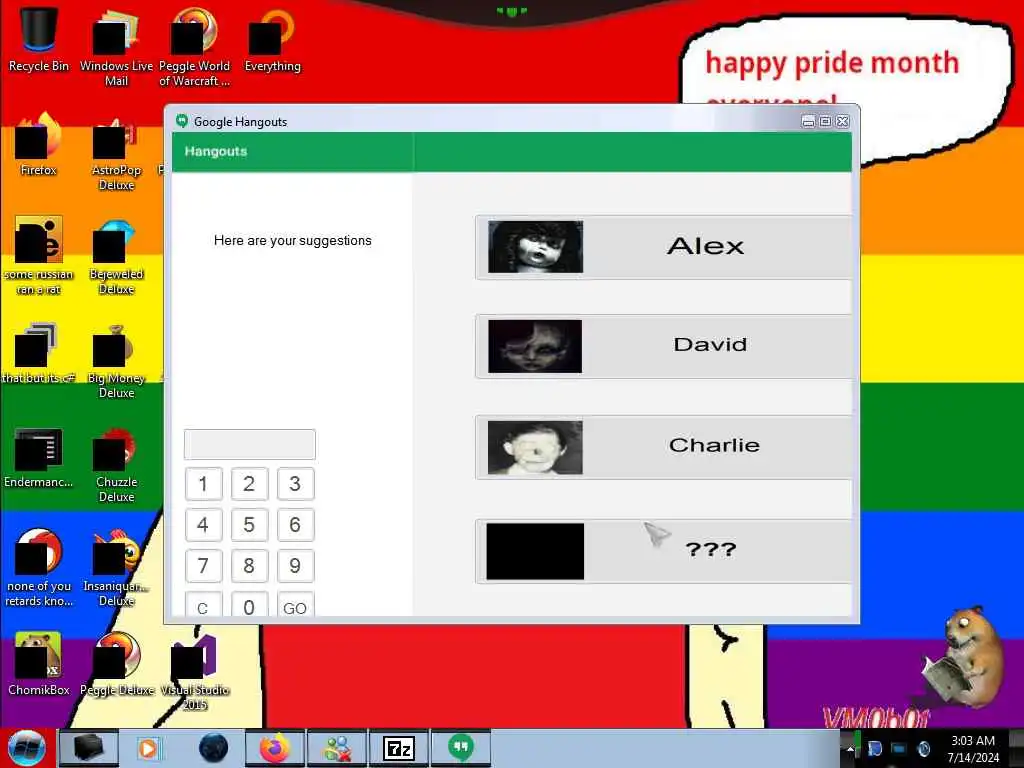Click Alex's doll profile picture
Screen dimensions: 1024x768
point(536,247)
